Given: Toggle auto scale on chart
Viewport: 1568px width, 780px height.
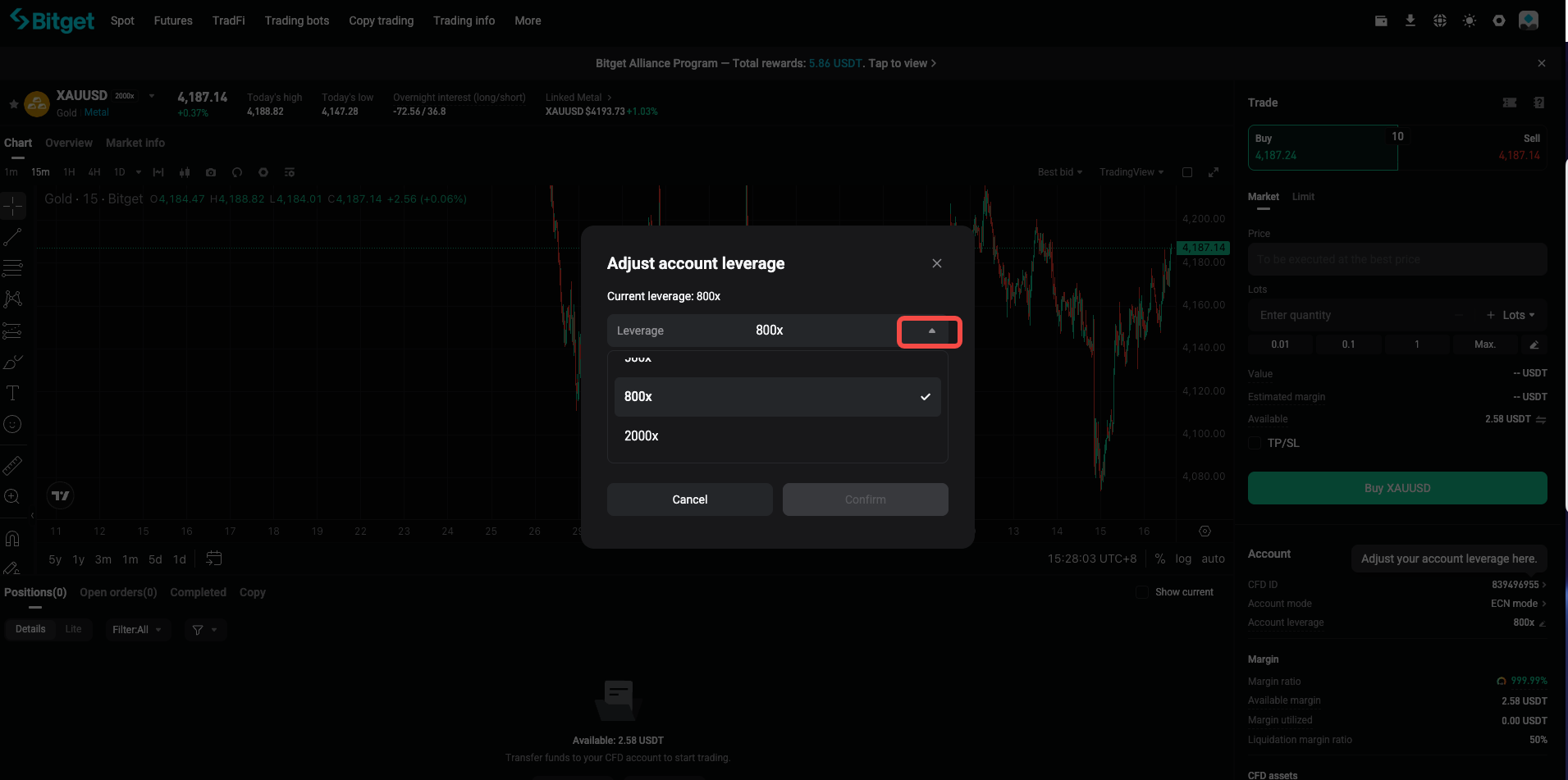Looking at the screenshot, I should coord(1213,559).
